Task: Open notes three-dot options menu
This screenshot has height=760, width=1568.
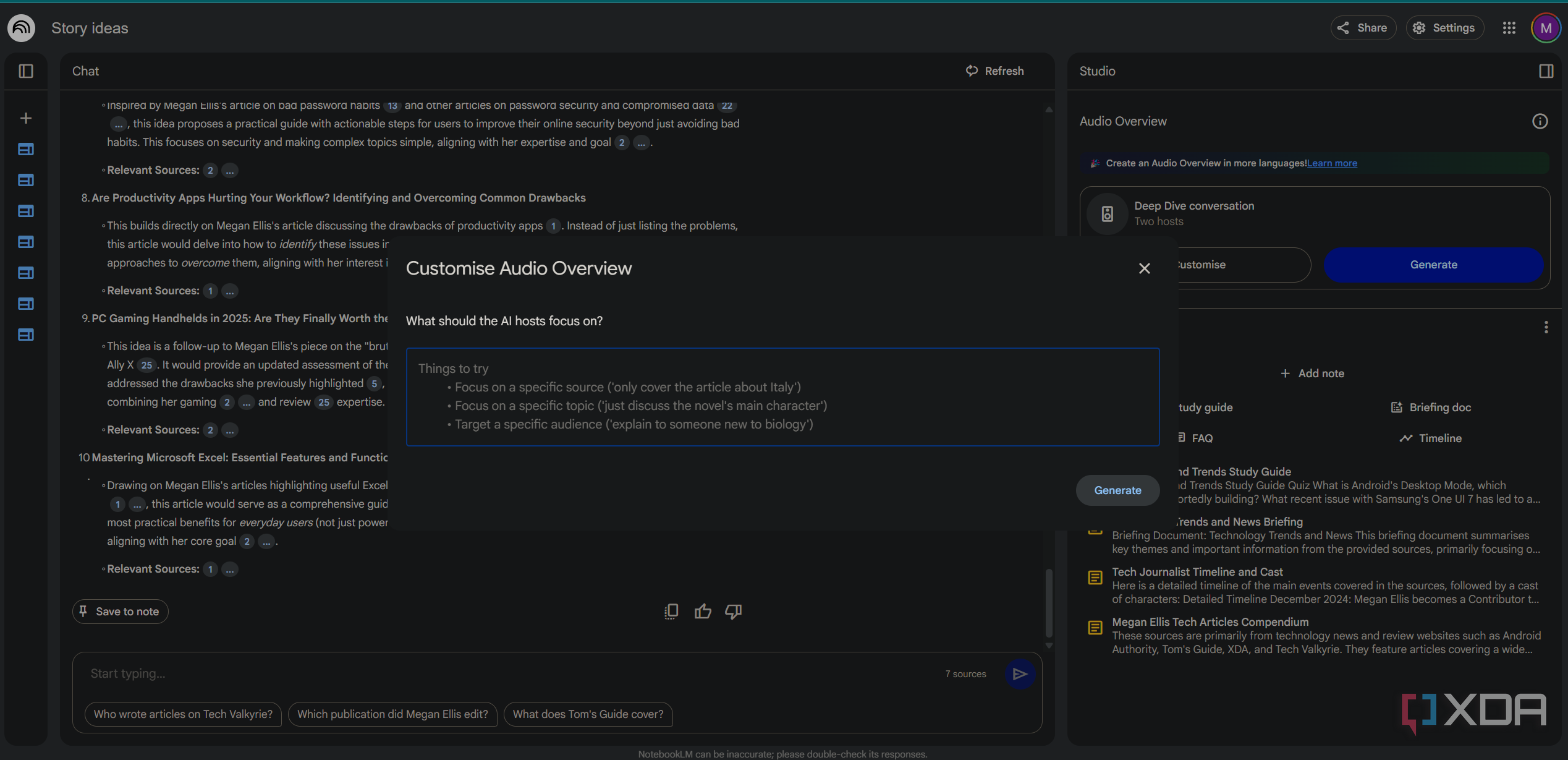Action: click(1546, 327)
